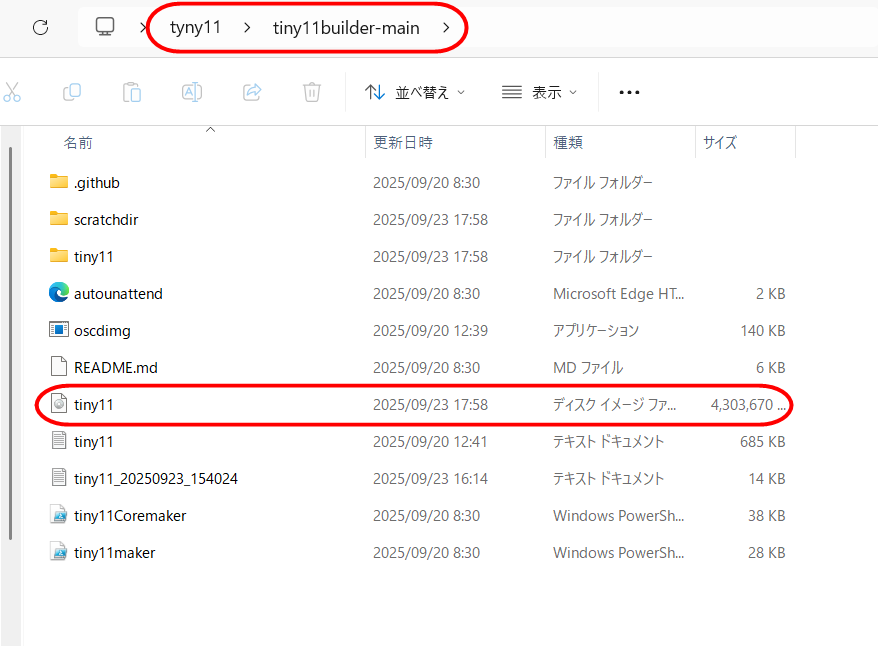This screenshot has width=878, height=646.
Task: Click the This PC monitor icon
Action: point(105,28)
